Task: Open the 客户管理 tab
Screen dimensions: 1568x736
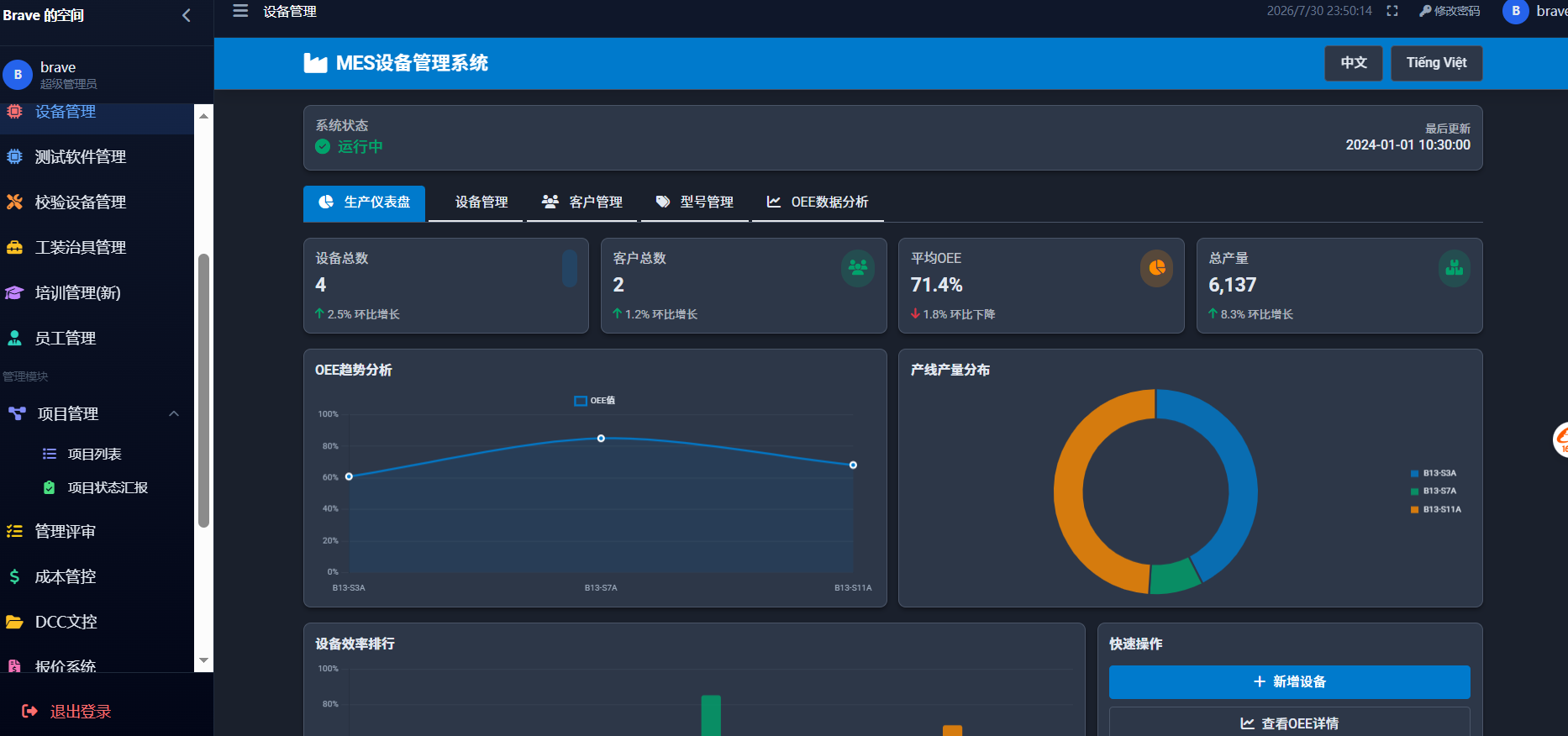Action: click(582, 202)
